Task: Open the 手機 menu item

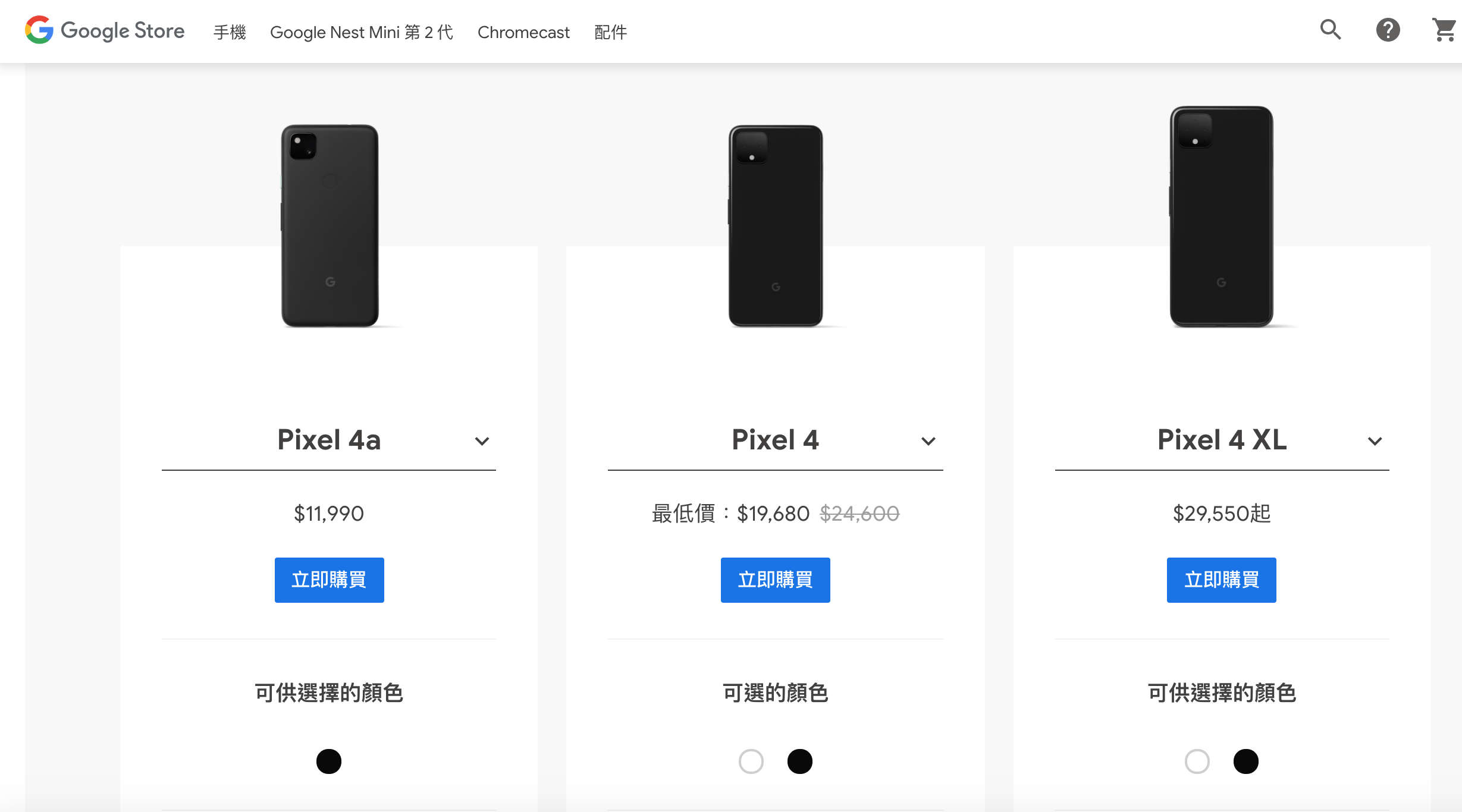Action: point(230,32)
